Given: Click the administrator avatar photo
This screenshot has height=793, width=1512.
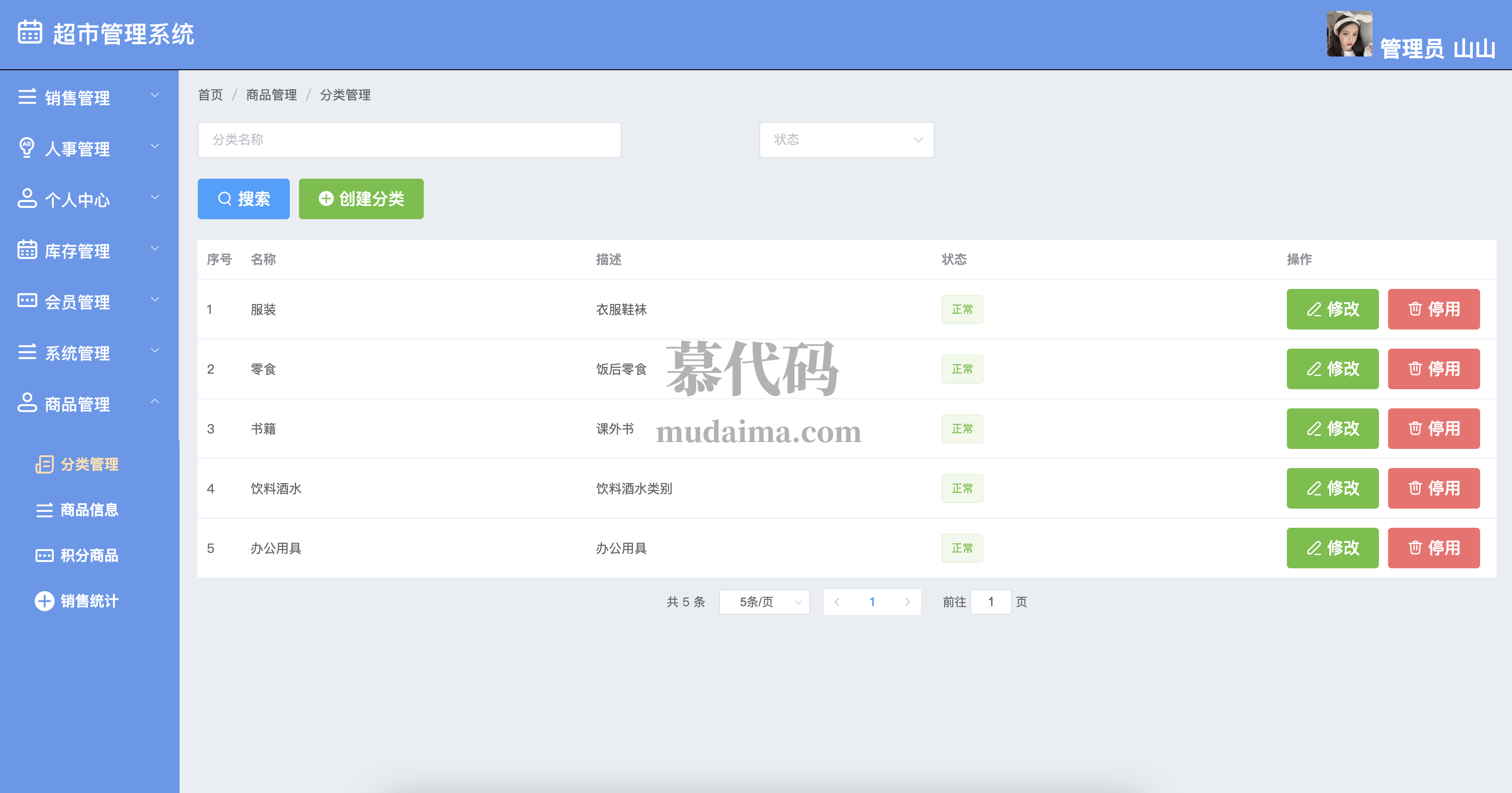Looking at the screenshot, I should tap(1349, 34).
